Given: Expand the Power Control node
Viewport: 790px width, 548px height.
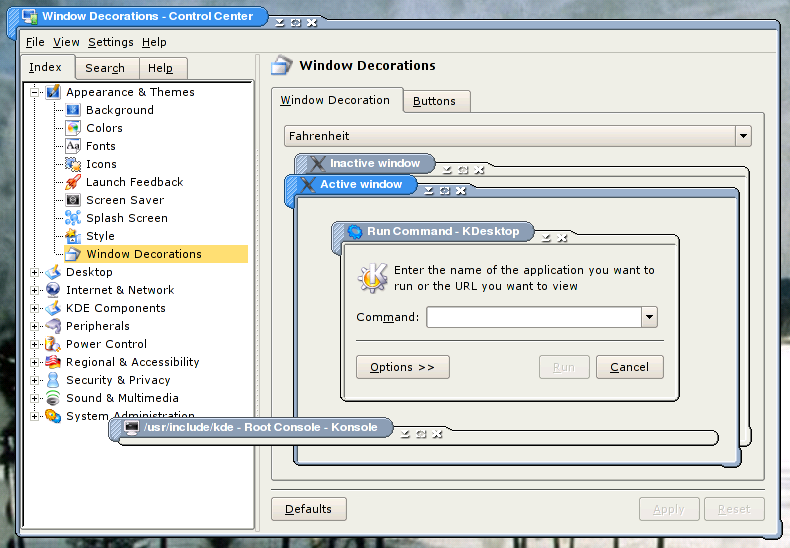Looking at the screenshot, I should point(35,345).
